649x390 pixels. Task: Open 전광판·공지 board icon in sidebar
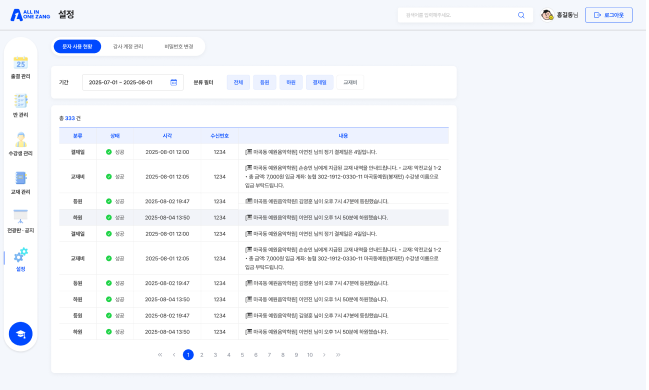point(20,217)
